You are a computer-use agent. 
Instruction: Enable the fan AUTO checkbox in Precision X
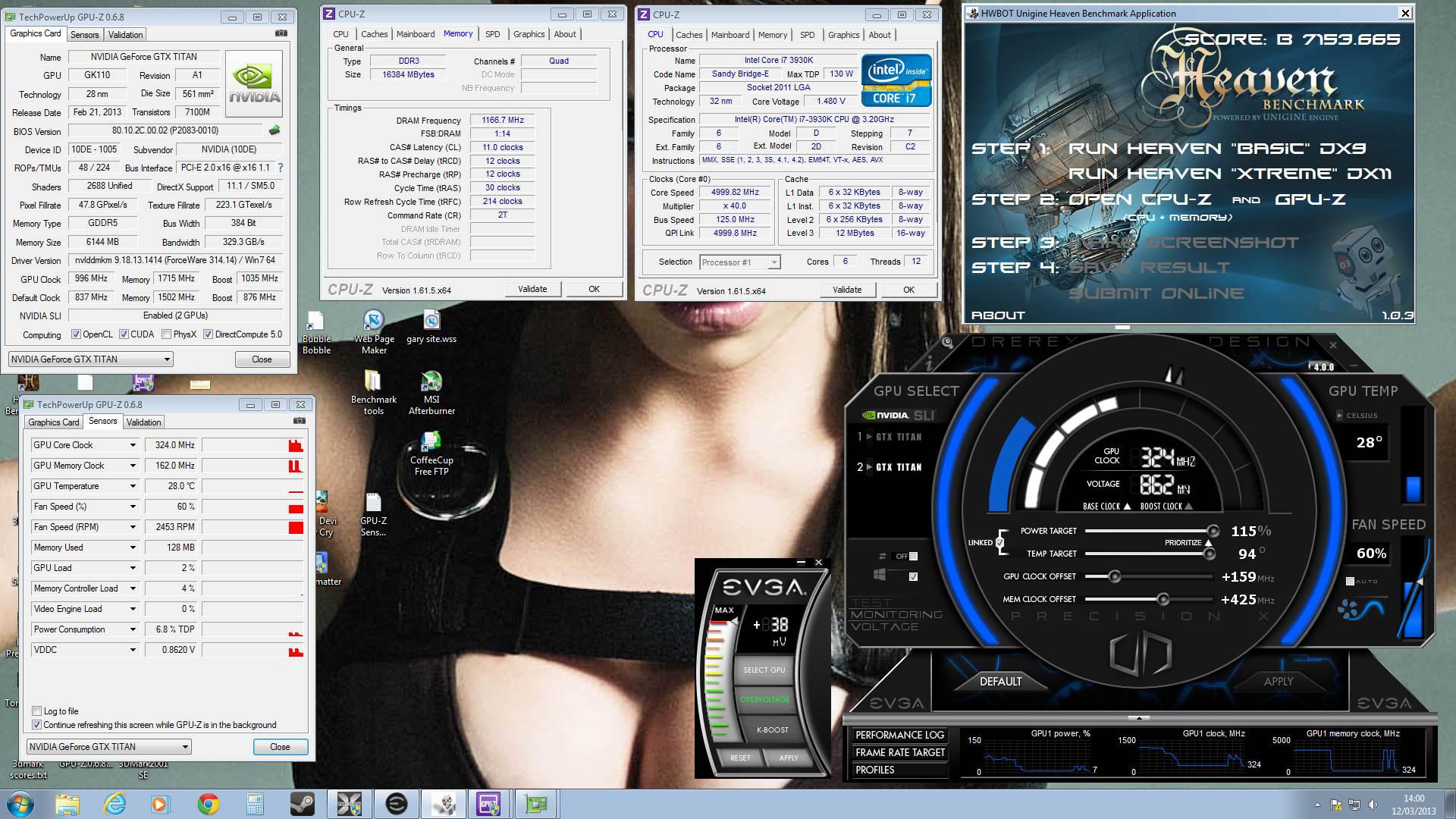point(1350,581)
